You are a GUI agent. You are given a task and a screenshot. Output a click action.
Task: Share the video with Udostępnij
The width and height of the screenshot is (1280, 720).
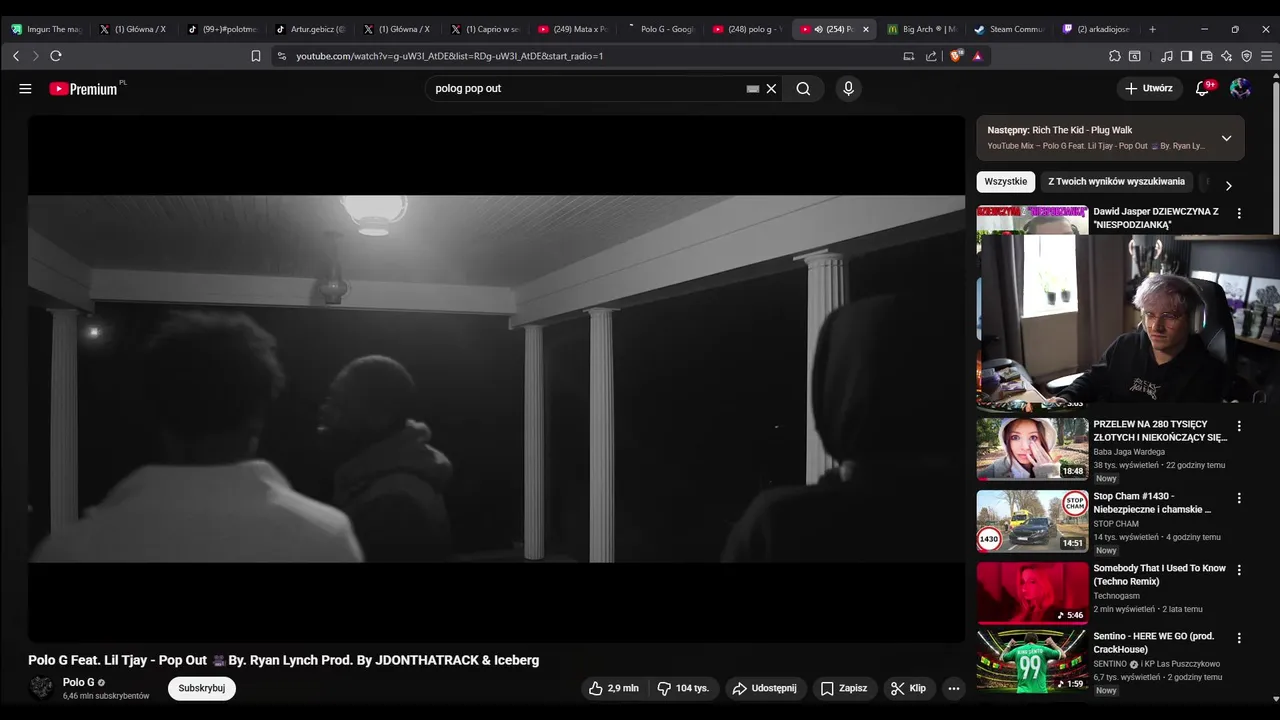765,688
